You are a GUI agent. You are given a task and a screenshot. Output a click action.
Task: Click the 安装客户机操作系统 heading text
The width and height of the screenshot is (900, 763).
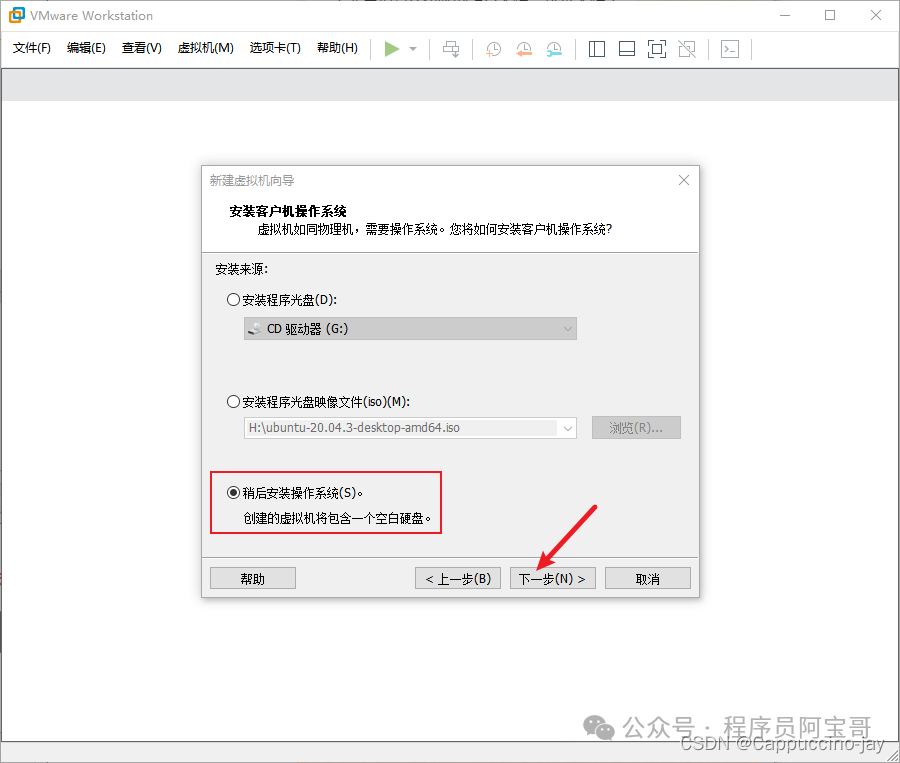pyautogui.click(x=288, y=211)
